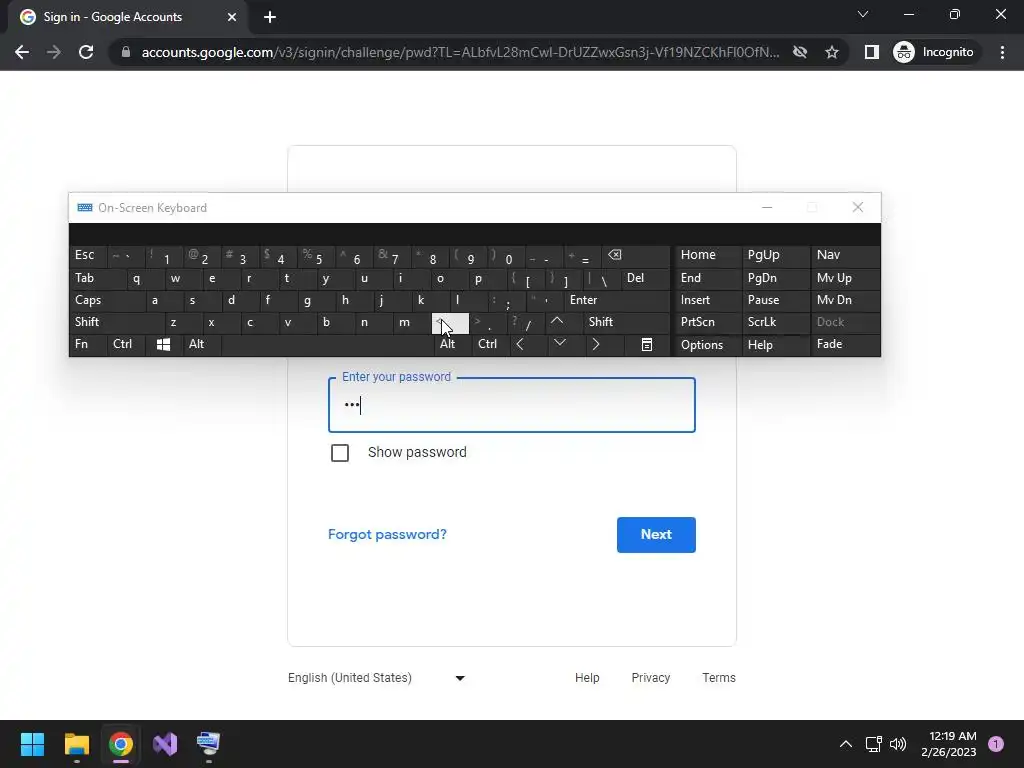Click the Enter key on On-Screen Keyboard
This screenshot has width=1024, height=768.
pyautogui.click(x=617, y=300)
